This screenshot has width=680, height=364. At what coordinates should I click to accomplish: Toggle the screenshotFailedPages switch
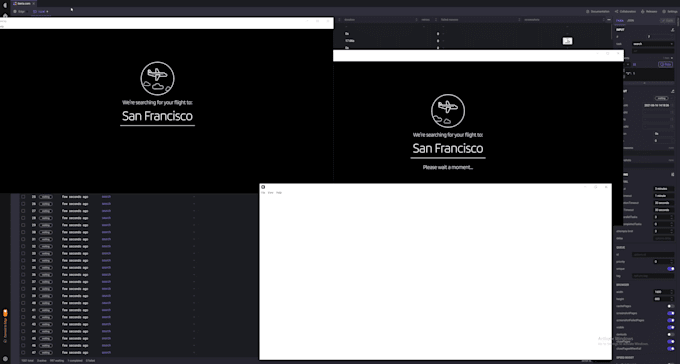point(670,321)
